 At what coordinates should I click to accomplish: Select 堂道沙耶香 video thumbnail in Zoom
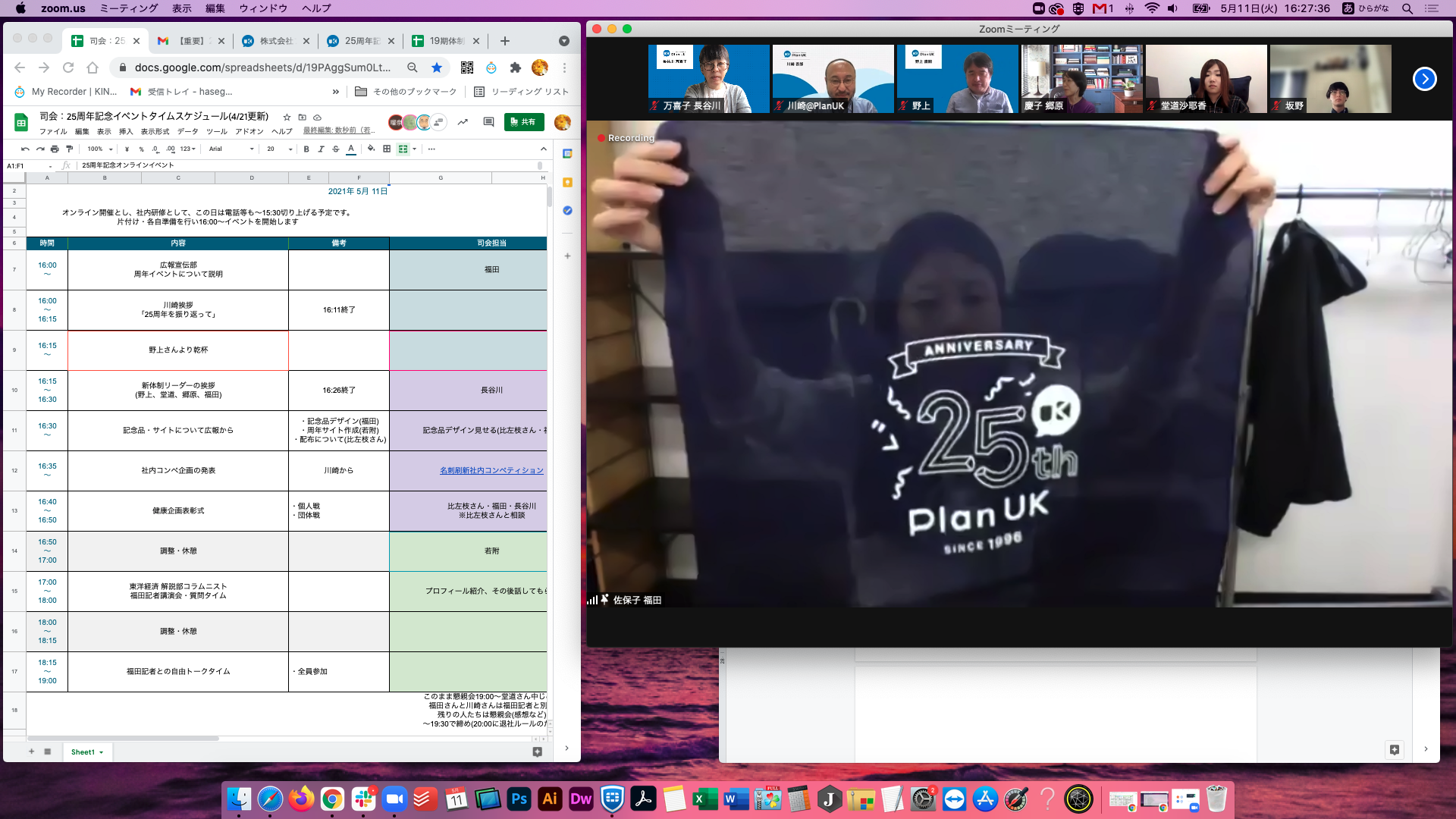[x=1207, y=79]
